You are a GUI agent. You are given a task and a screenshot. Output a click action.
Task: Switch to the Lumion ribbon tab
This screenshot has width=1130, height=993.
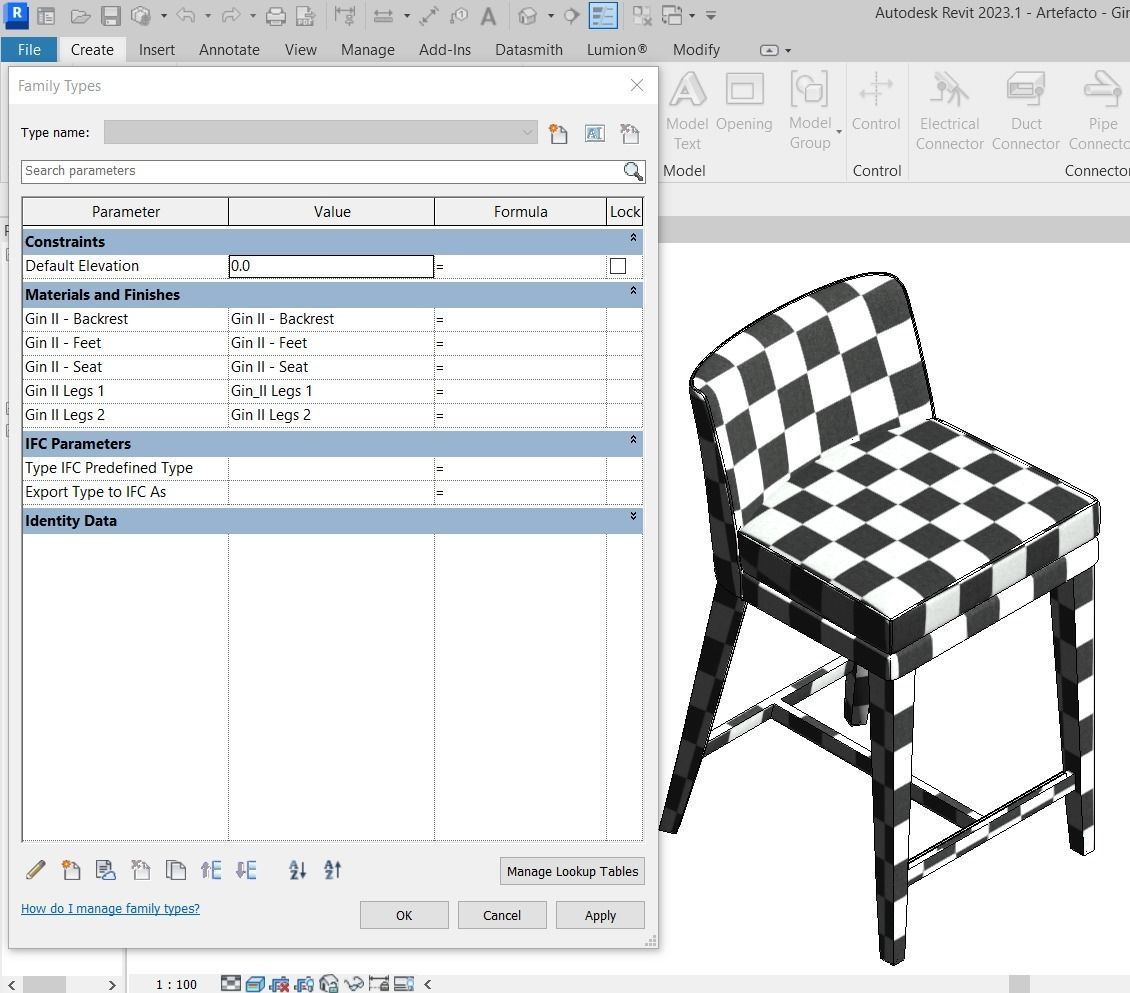coord(616,50)
